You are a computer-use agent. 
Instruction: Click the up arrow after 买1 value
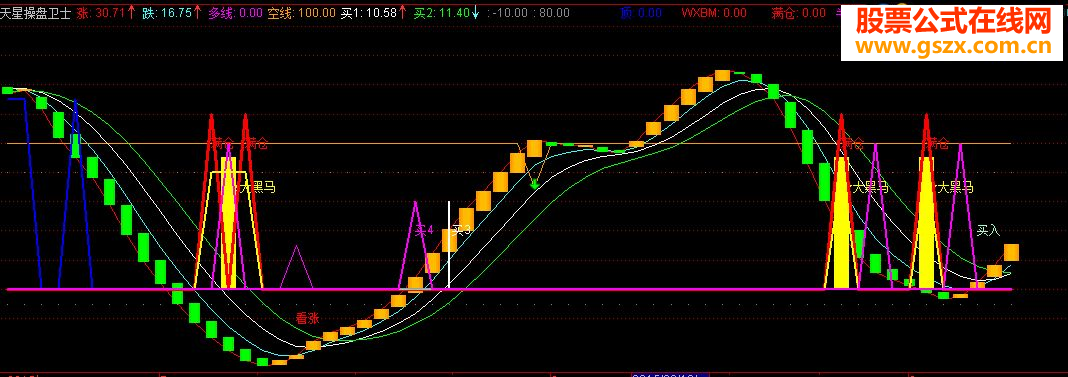[403, 12]
